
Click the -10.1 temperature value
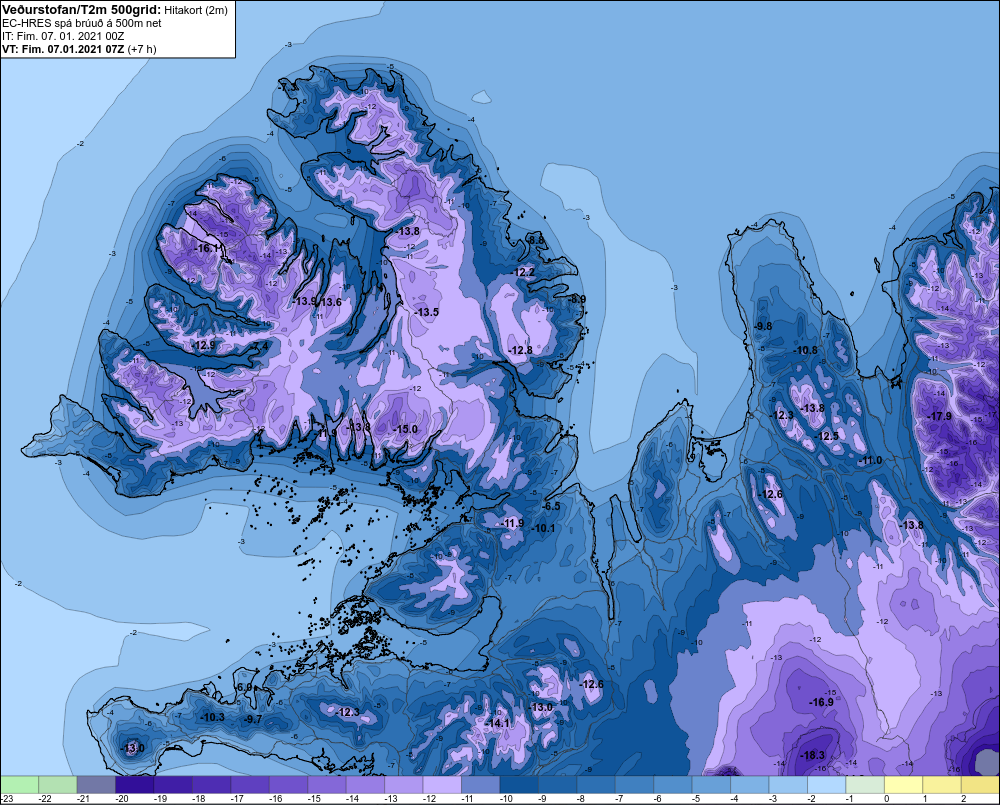(x=543, y=528)
